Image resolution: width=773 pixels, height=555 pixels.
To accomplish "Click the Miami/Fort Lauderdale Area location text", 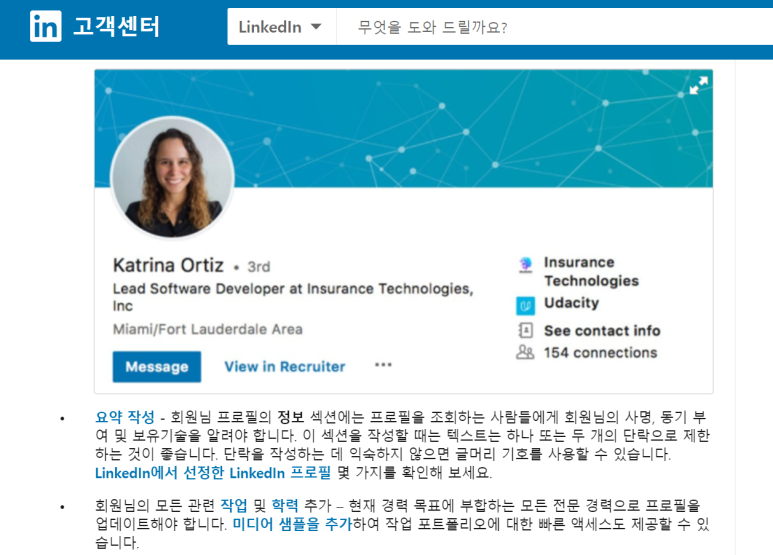I will 208,329.
